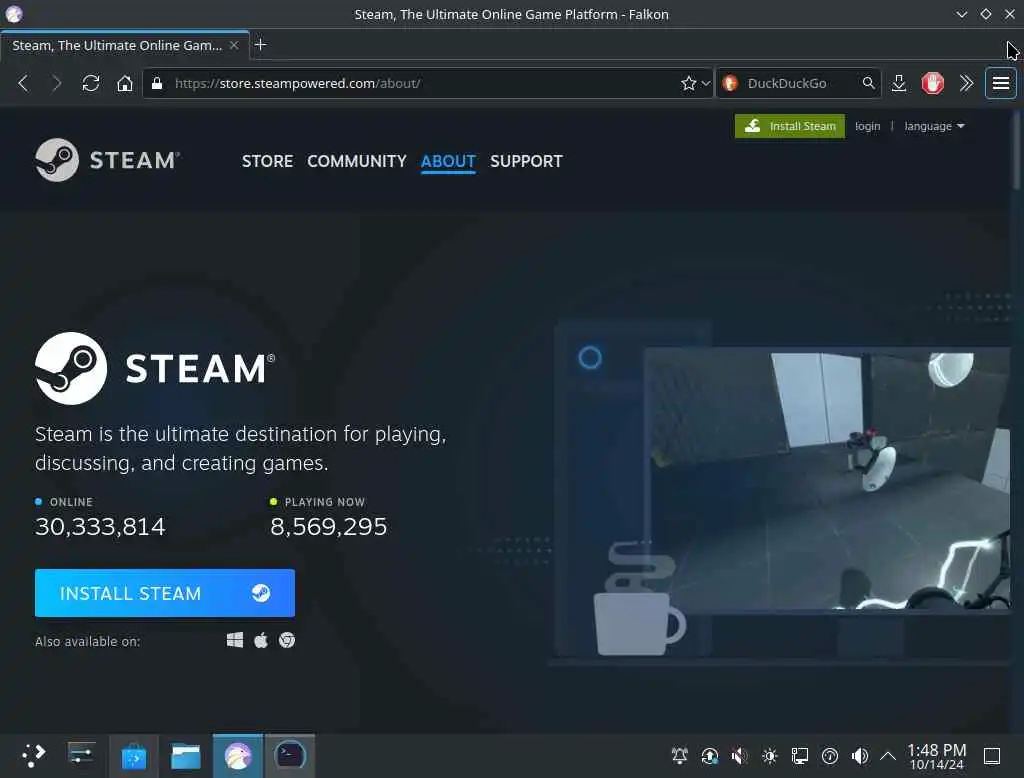This screenshot has height=778, width=1024.
Task: Expand hidden system tray icons arrow
Action: point(888,756)
